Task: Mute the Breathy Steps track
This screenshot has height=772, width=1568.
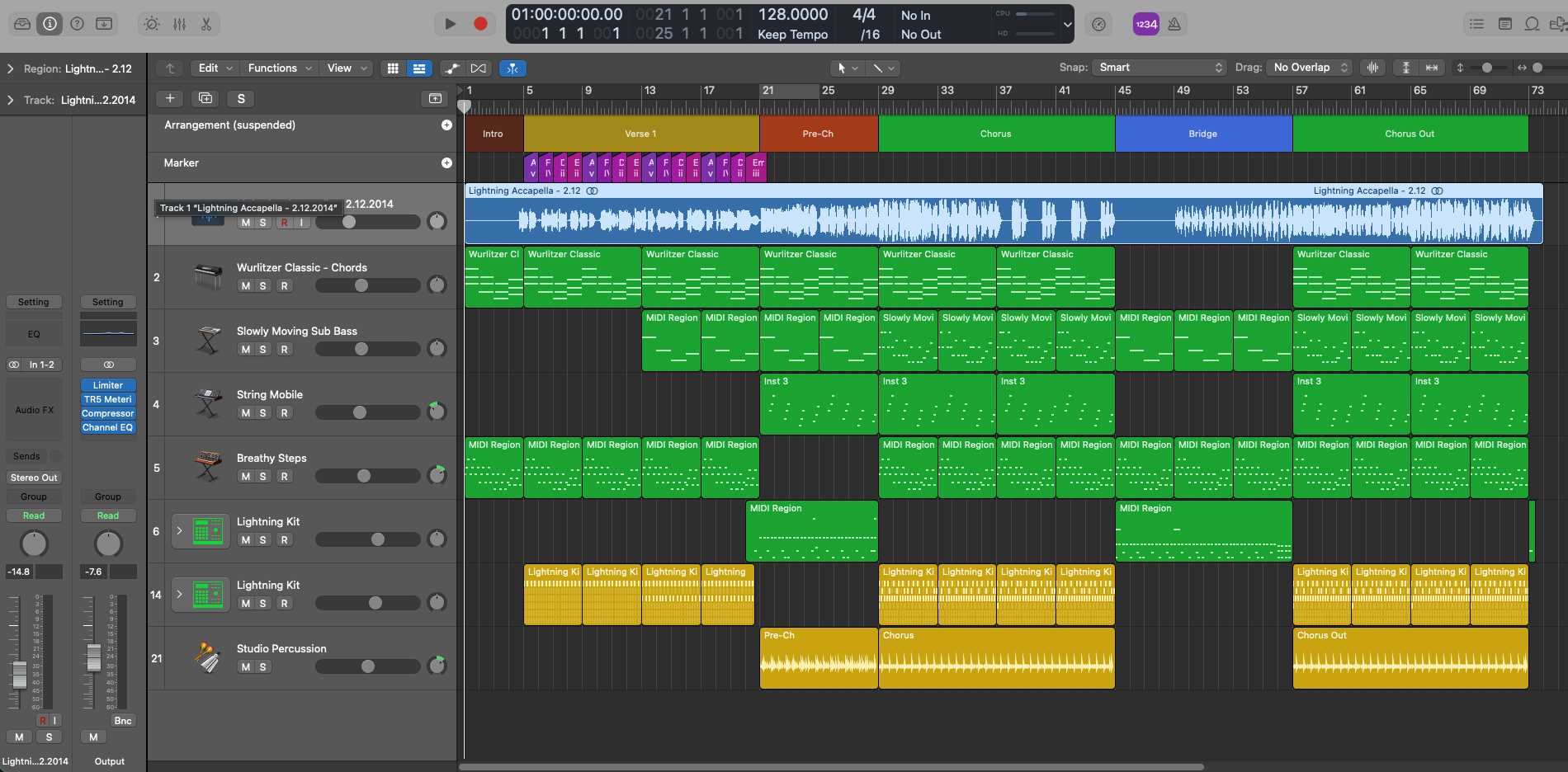Action: [x=246, y=477]
